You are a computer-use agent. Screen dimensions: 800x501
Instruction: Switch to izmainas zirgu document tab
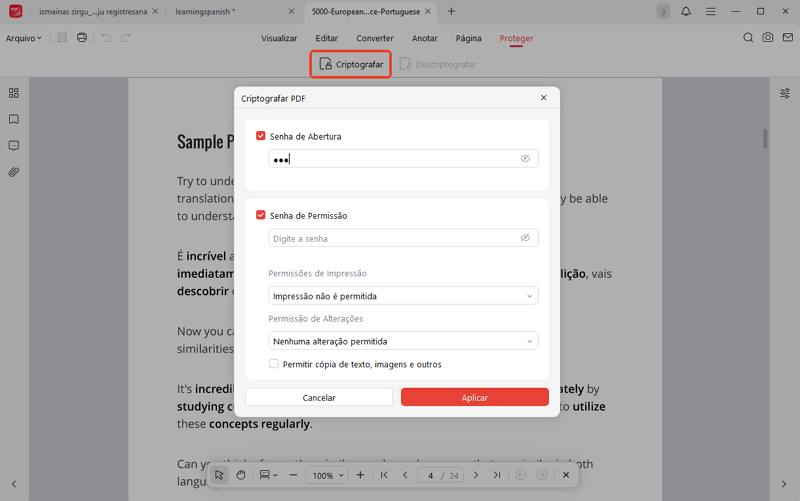(93, 11)
